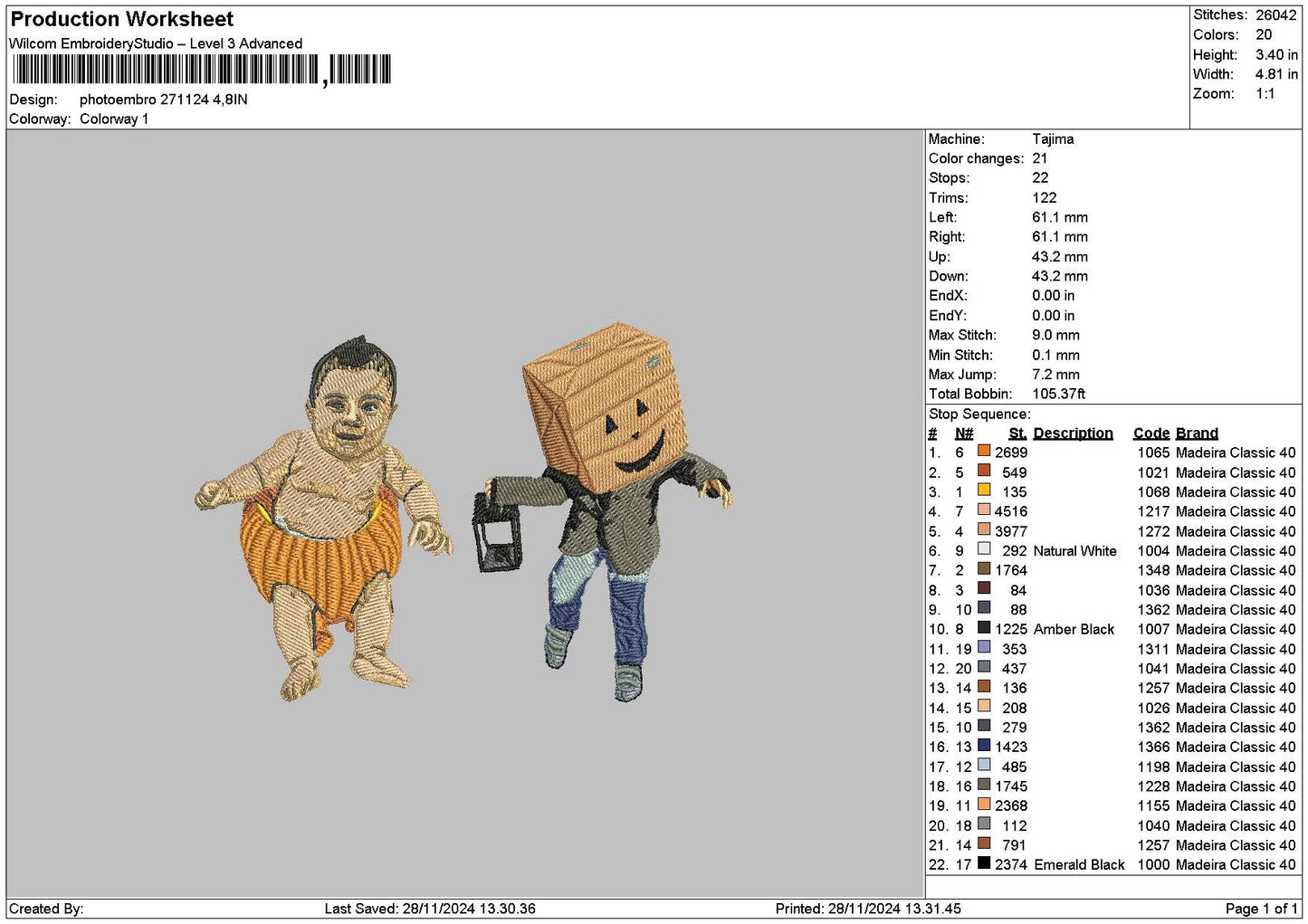Click the 'Production Worksheet' title
The width and height of the screenshot is (1308, 924).
[121, 19]
